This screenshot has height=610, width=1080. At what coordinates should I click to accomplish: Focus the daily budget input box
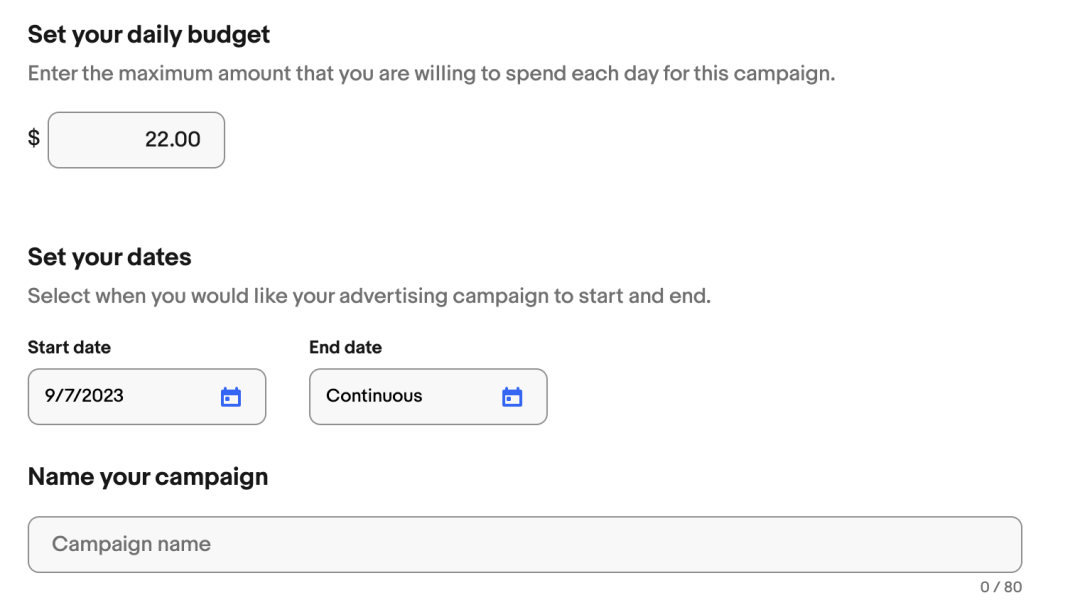pyautogui.click(x=136, y=140)
